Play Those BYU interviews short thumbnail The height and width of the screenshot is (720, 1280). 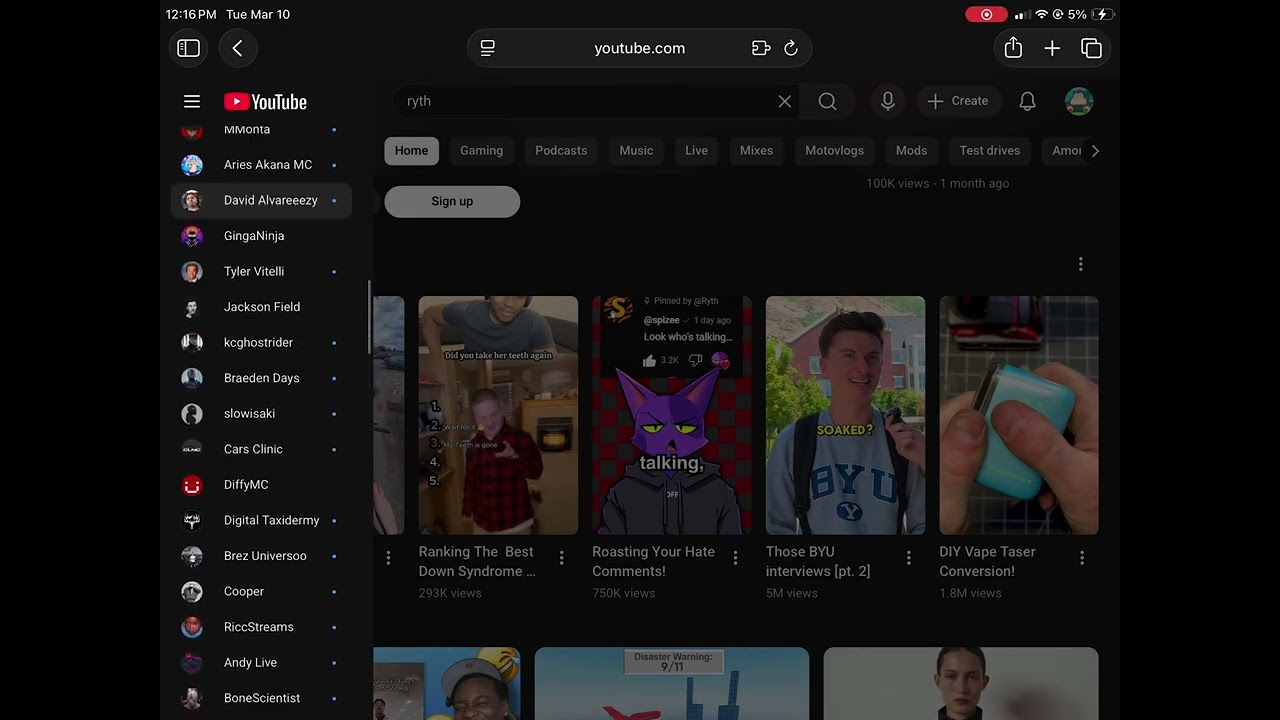845,415
